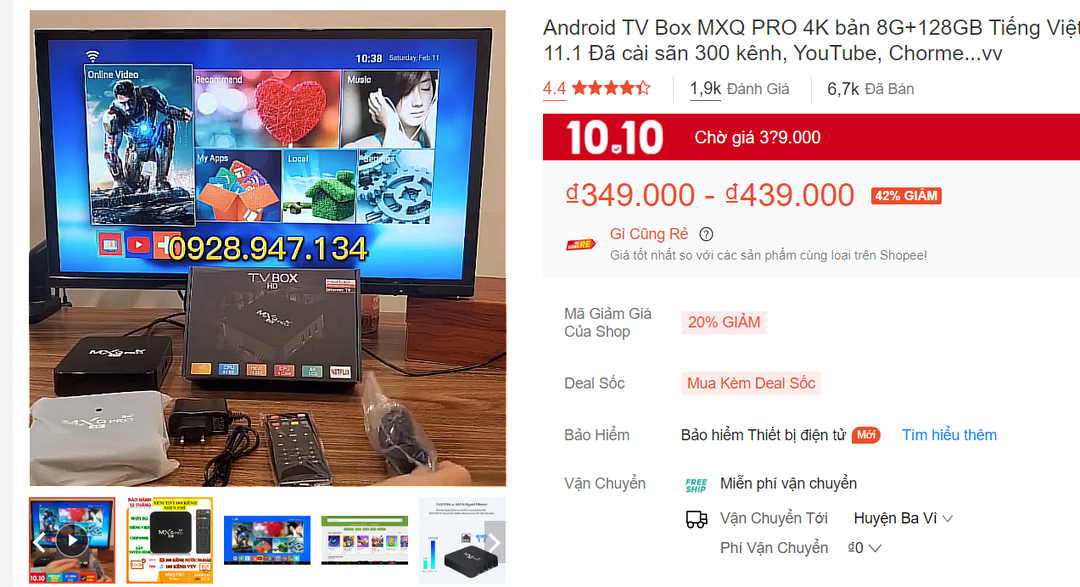
Task: Select the 20% GIẢM shop voucher
Action: (x=724, y=322)
